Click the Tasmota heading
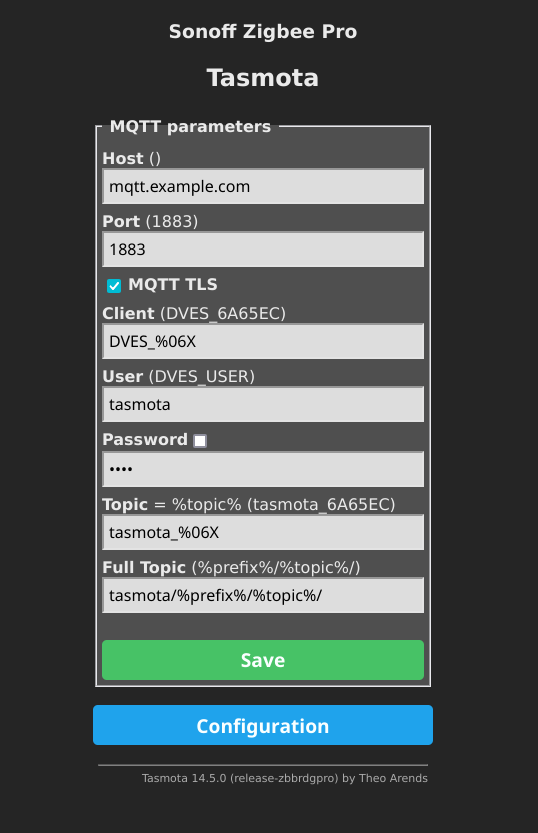Image resolution: width=538 pixels, height=833 pixels. coord(263,78)
